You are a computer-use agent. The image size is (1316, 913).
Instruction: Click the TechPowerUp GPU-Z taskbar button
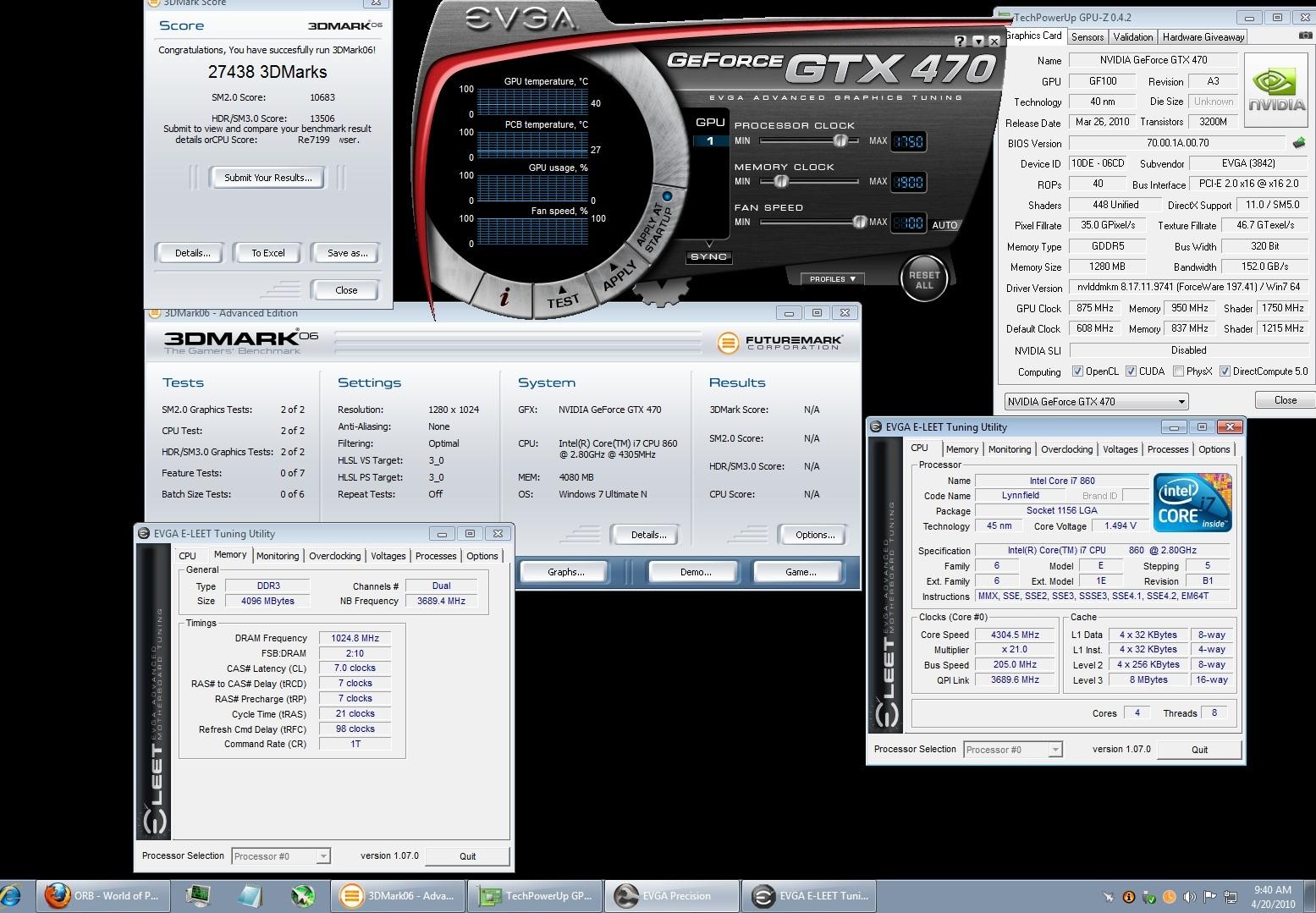535,896
